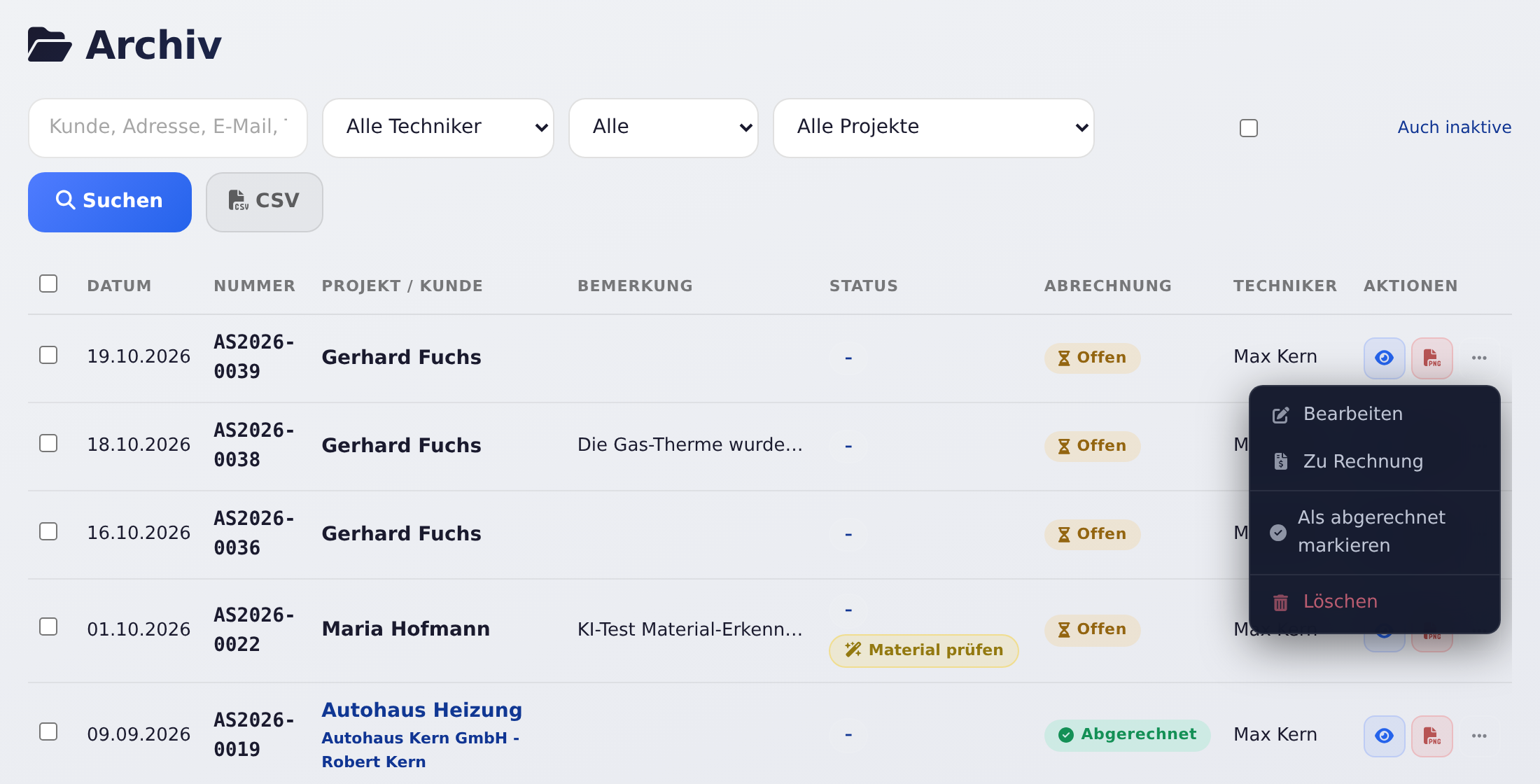Open the Alle status dropdown

[x=664, y=128]
